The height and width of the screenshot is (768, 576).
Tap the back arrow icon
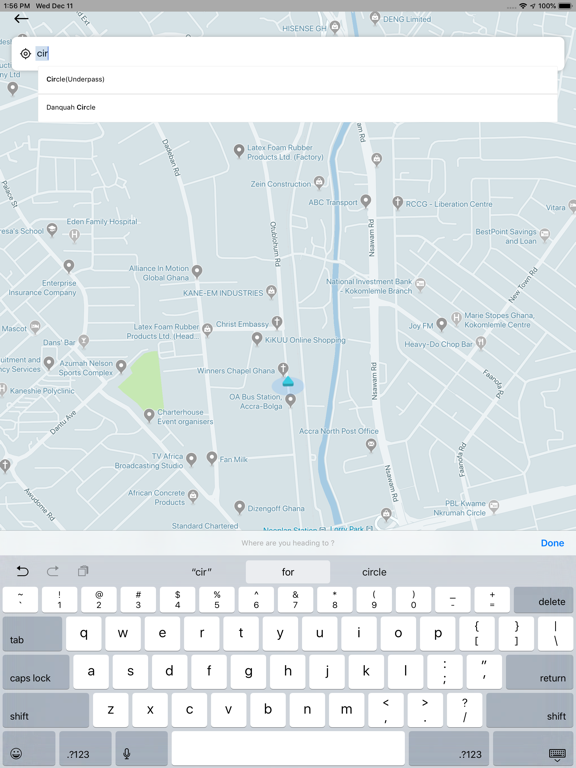click(21, 19)
